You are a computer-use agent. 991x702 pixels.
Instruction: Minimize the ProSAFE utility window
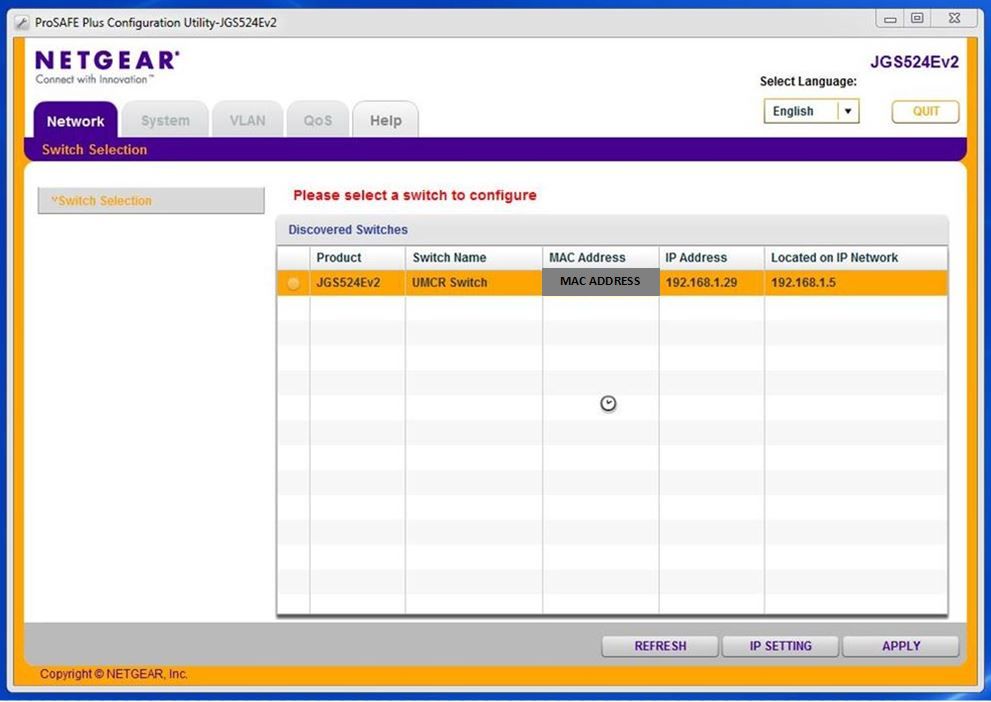click(890, 19)
